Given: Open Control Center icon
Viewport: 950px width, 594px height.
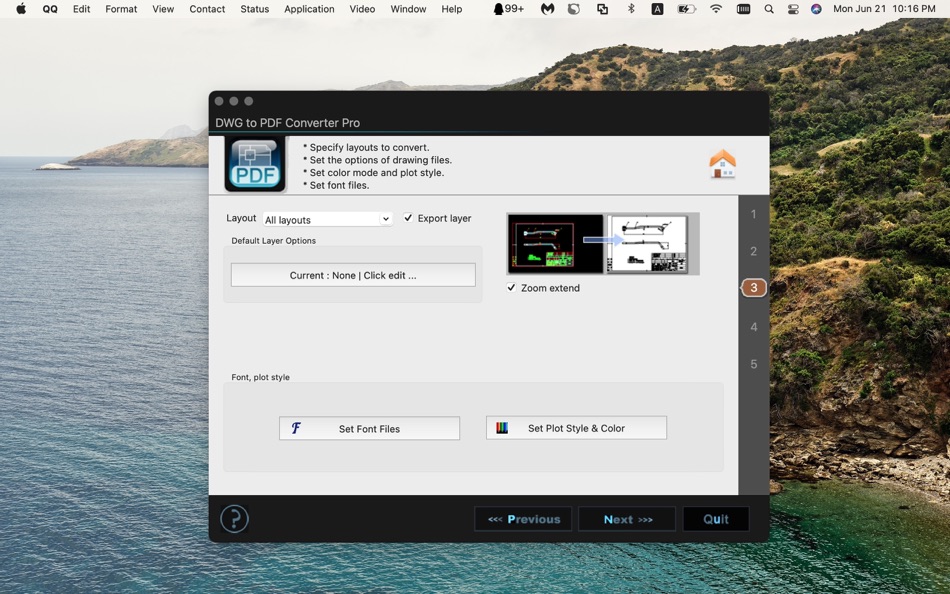Looking at the screenshot, I should pyautogui.click(x=793, y=8).
